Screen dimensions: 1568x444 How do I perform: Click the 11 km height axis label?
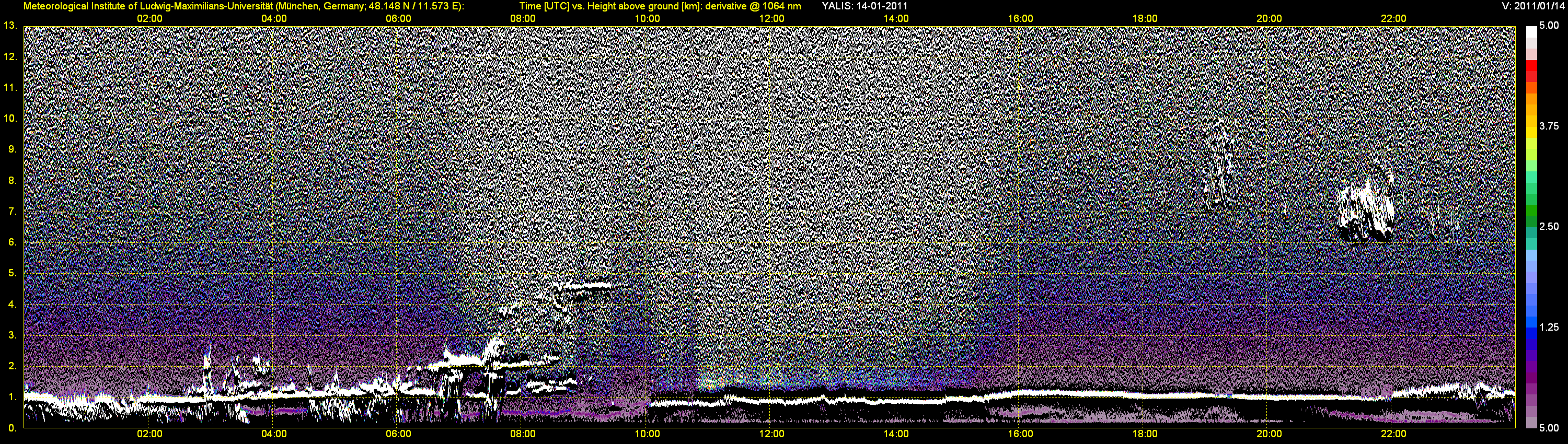(10, 88)
